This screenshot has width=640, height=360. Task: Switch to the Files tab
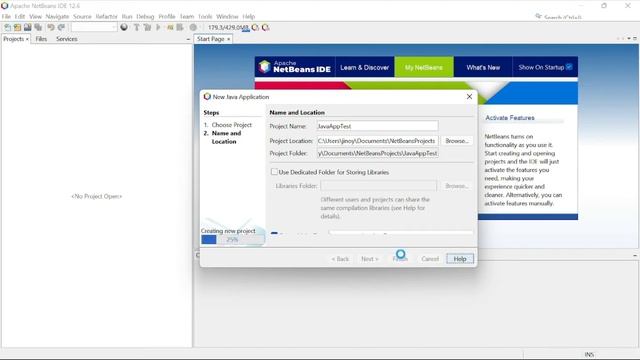coord(41,39)
